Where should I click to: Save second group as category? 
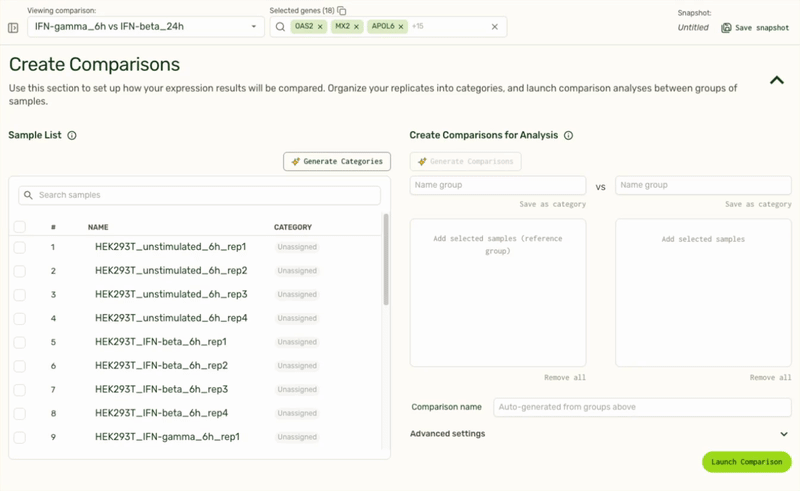(x=758, y=204)
